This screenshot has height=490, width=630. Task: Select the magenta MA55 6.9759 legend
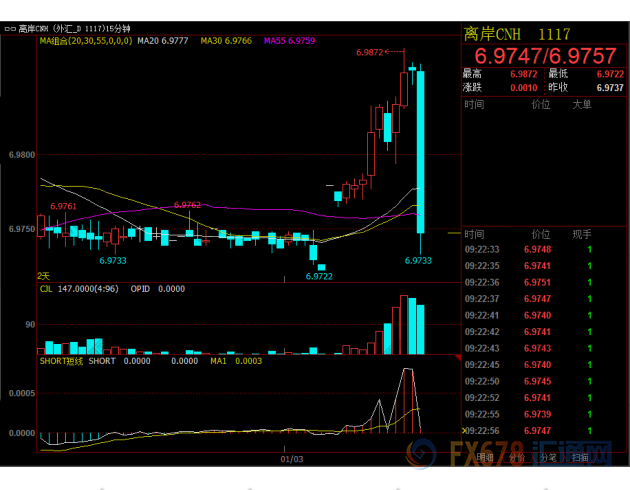[289, 41]
